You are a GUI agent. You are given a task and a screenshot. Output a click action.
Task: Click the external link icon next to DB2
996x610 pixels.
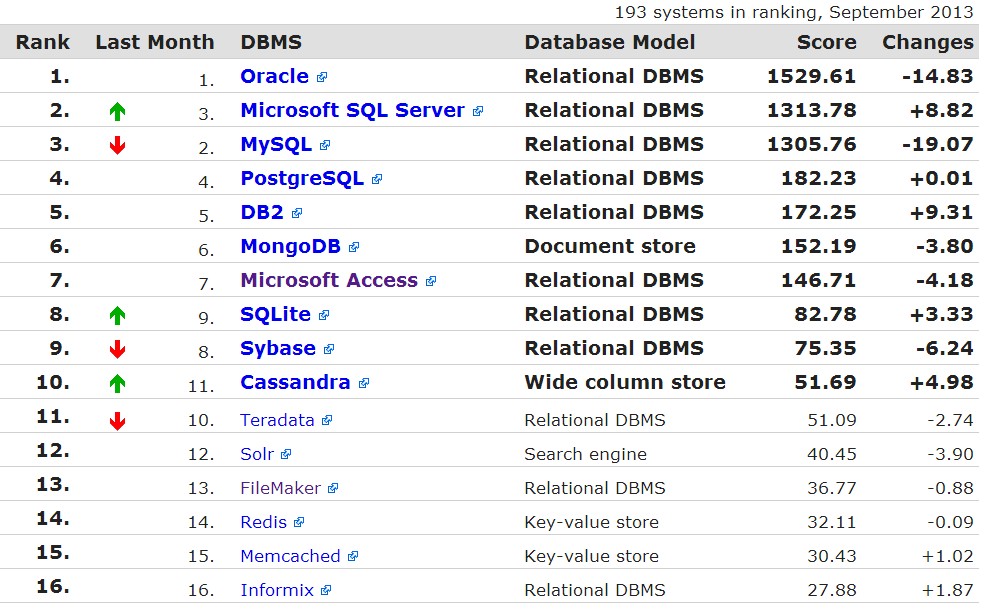(297, 213)
